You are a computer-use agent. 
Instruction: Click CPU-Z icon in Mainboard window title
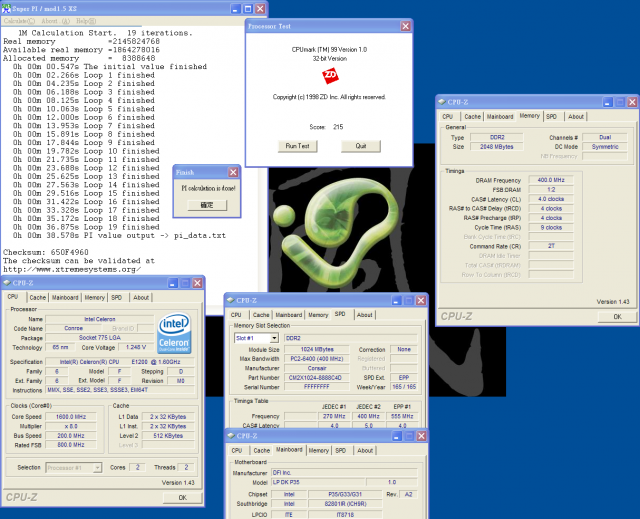point(231,435)
